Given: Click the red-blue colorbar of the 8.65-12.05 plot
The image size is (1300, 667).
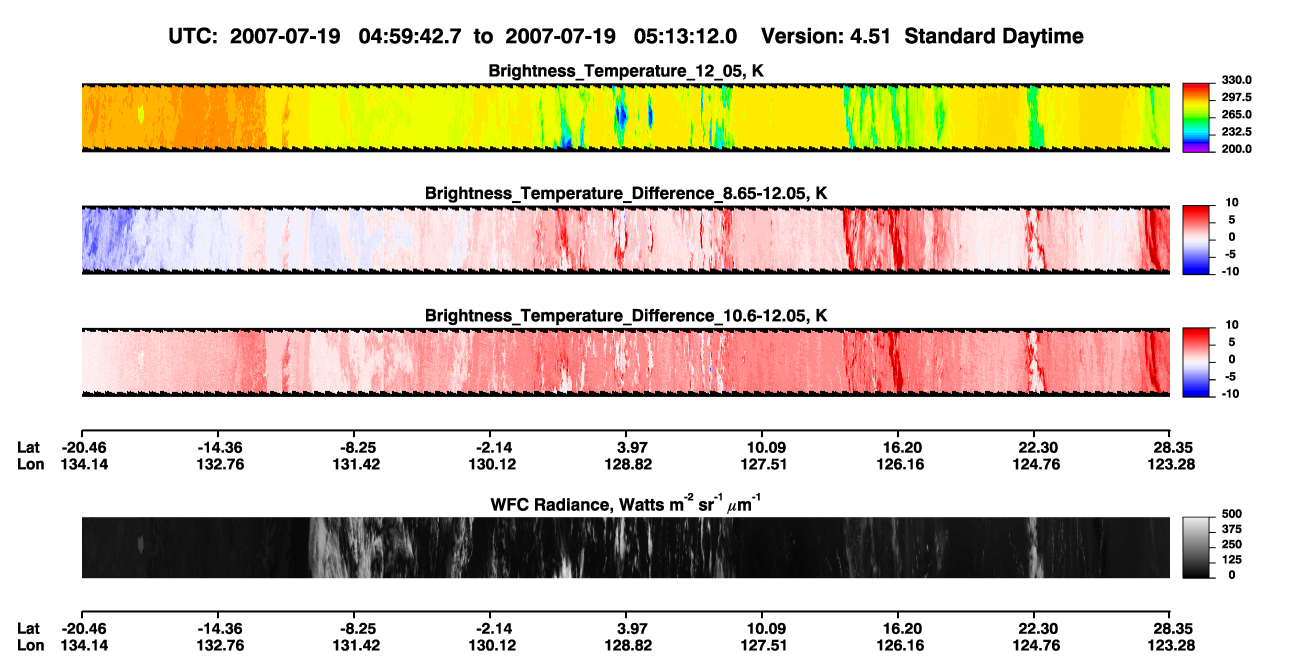Looking at the screenshot, I should (x=1196, y=240).
